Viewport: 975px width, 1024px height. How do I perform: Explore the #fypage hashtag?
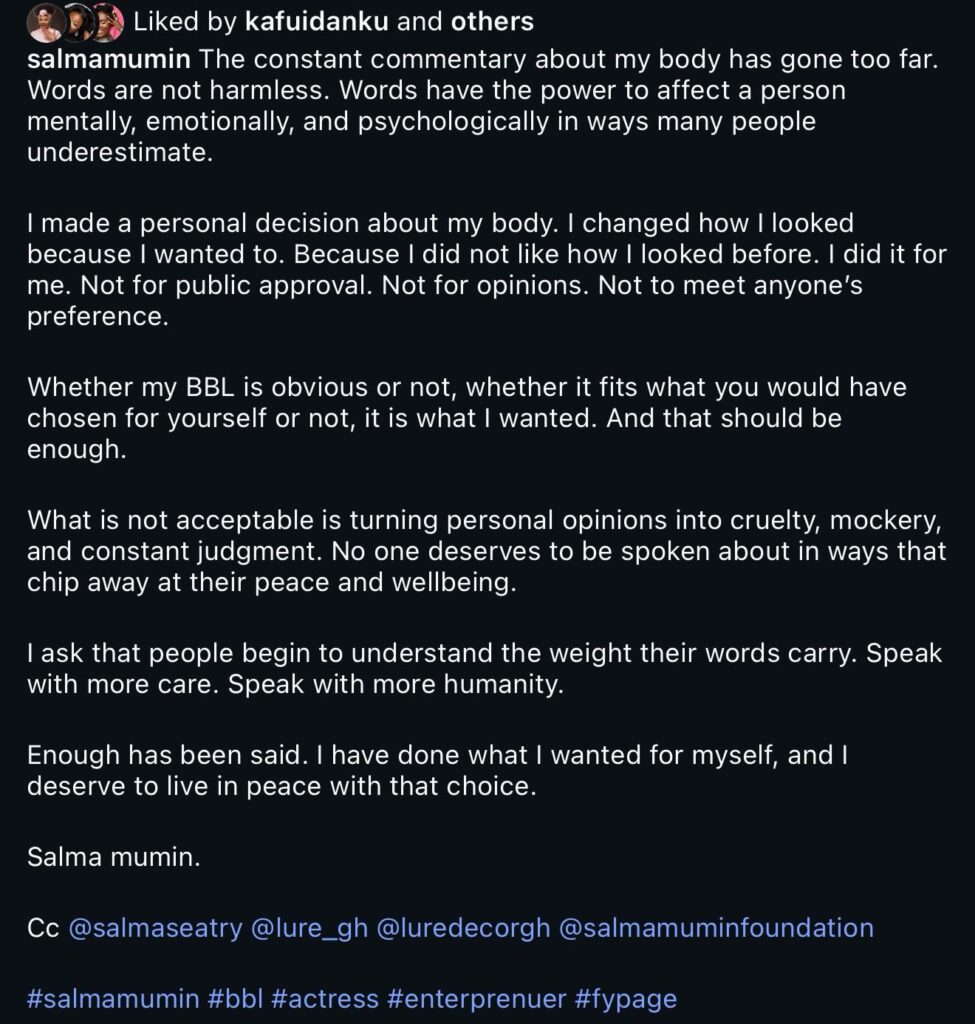click(x=626, y=998)
